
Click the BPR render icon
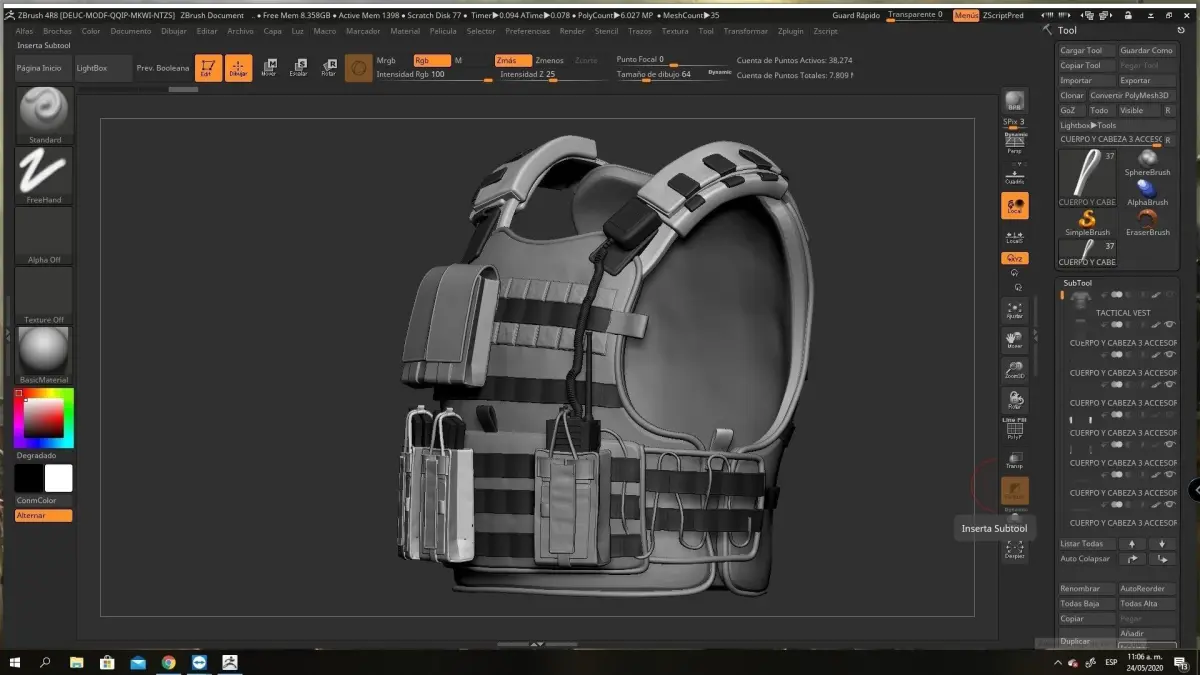click(1014, 102)
